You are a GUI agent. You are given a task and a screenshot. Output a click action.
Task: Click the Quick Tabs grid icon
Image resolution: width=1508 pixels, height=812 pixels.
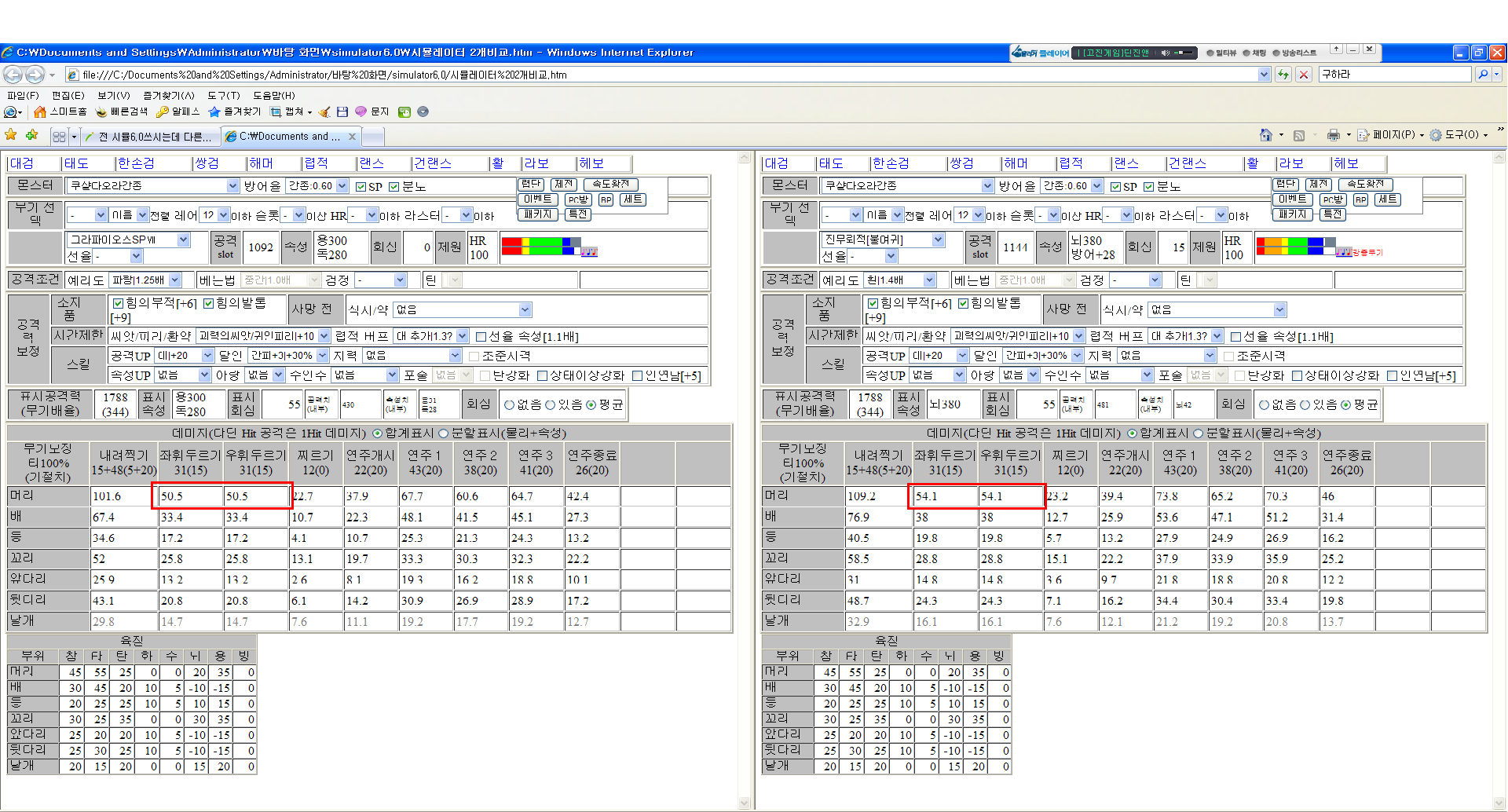59,137
